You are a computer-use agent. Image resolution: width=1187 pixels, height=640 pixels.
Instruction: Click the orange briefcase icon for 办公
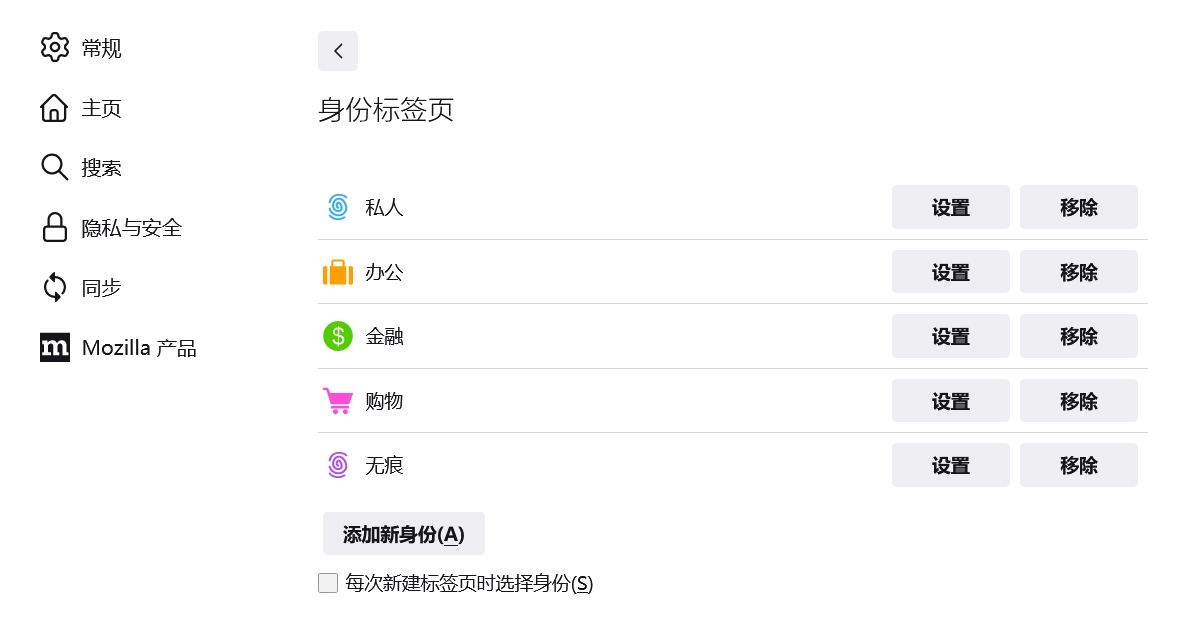pyautogui.click(x=338, y=272)
